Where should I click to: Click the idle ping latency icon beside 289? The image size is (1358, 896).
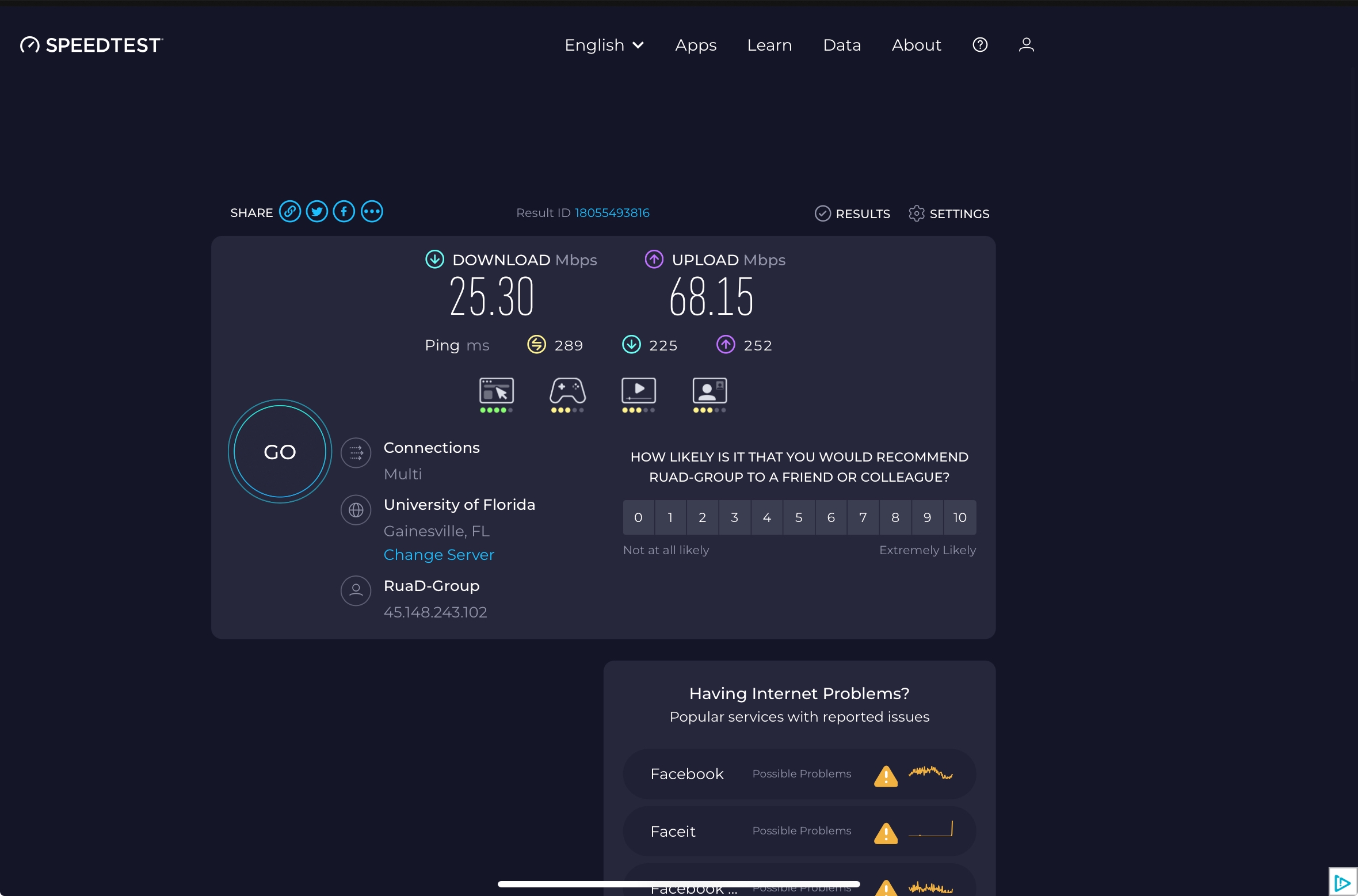[537, 345]
